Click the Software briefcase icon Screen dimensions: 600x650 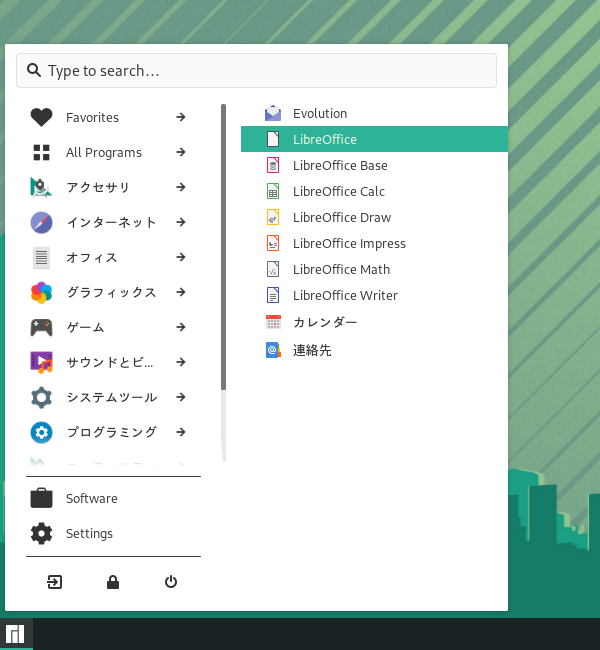click(41, 498)
